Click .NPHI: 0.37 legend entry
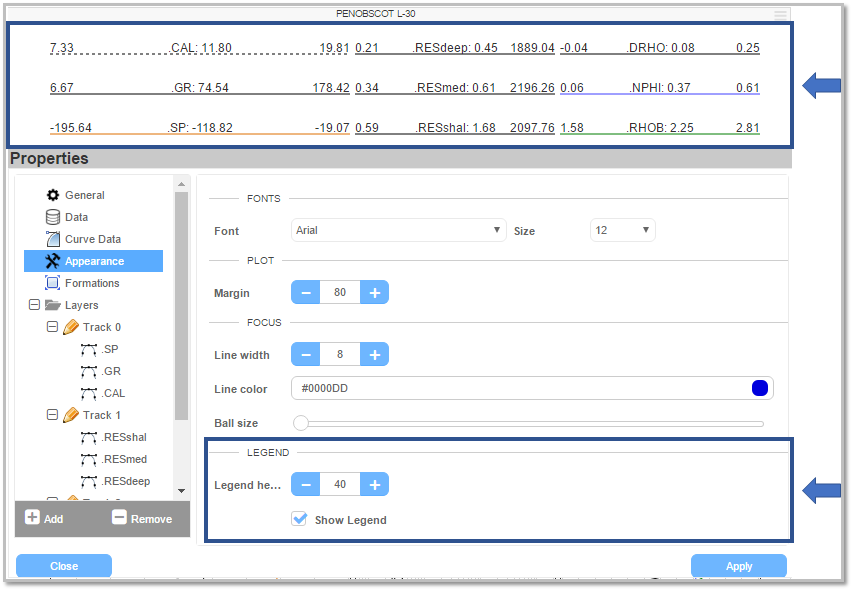This screenshot has height=591, width=853. point(659,88)
